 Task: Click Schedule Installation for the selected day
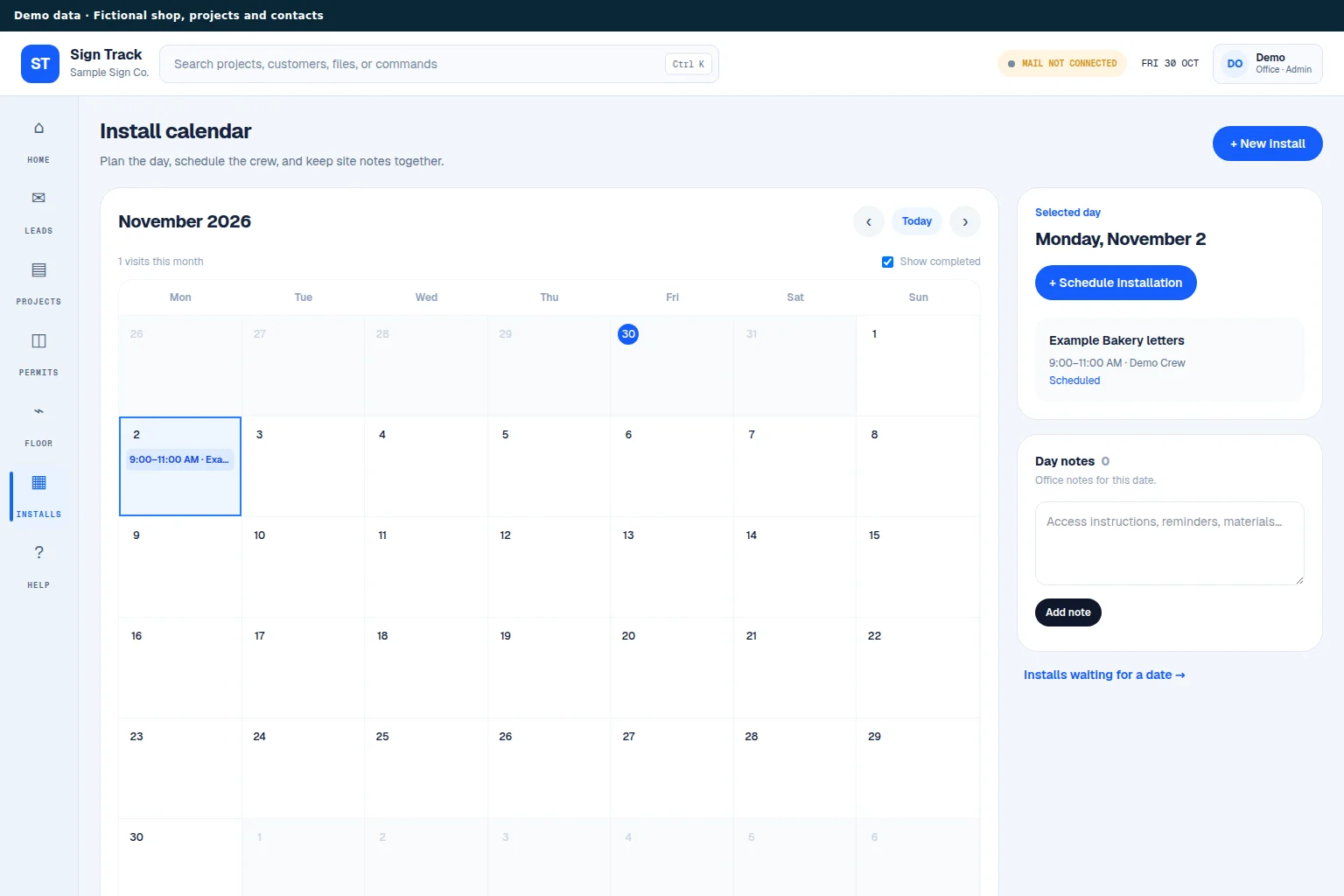point(1116,283)
